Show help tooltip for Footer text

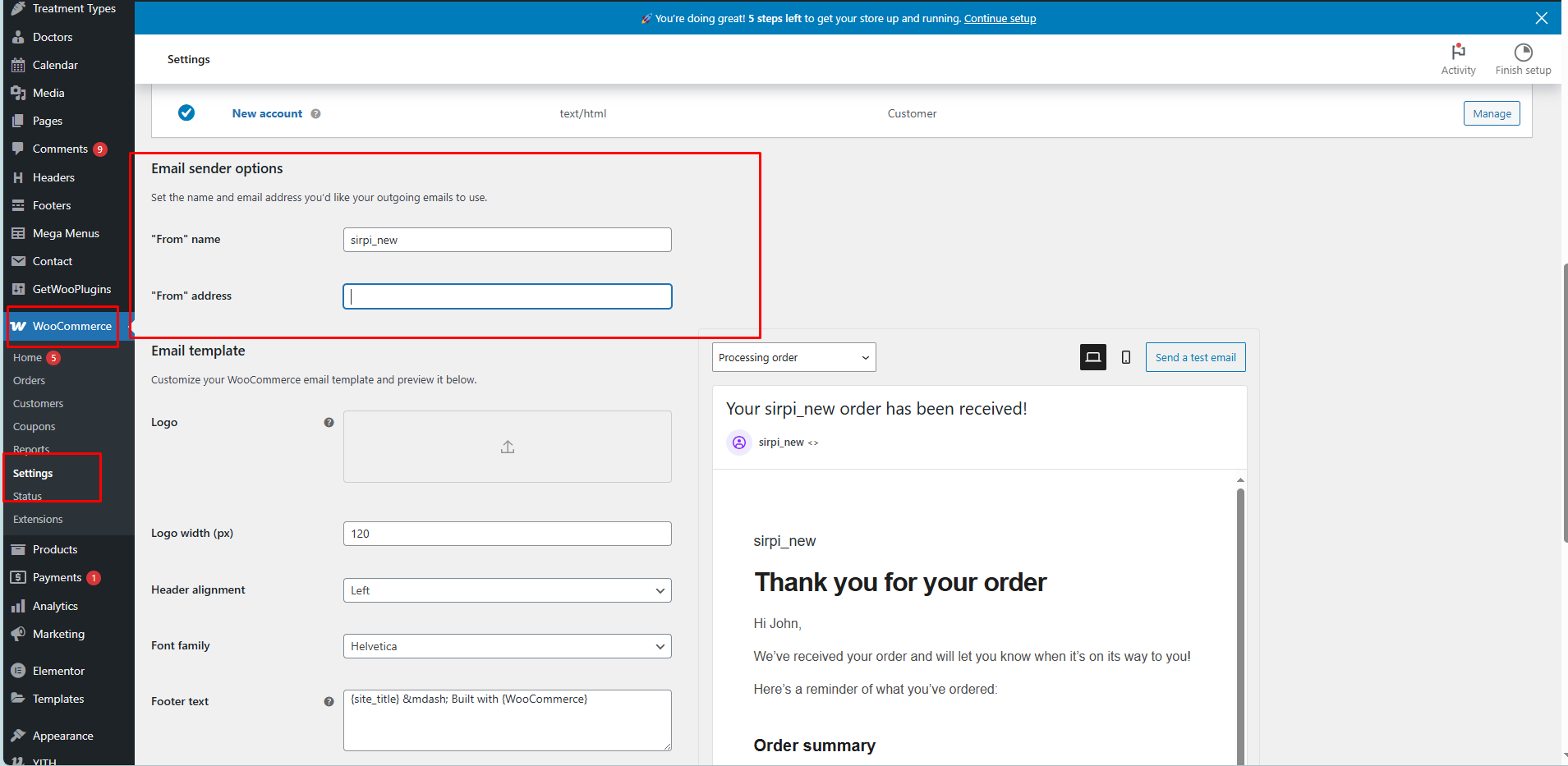pyautogui.click(x=329, y=701)
